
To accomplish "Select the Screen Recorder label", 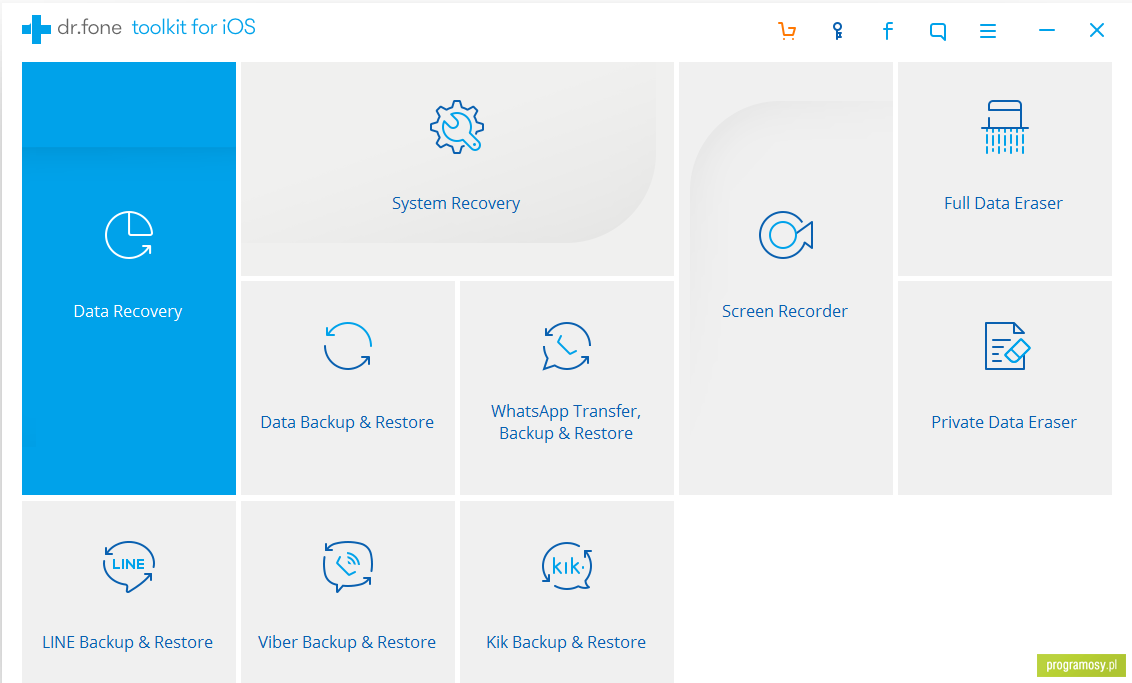I will click(785, 311).
